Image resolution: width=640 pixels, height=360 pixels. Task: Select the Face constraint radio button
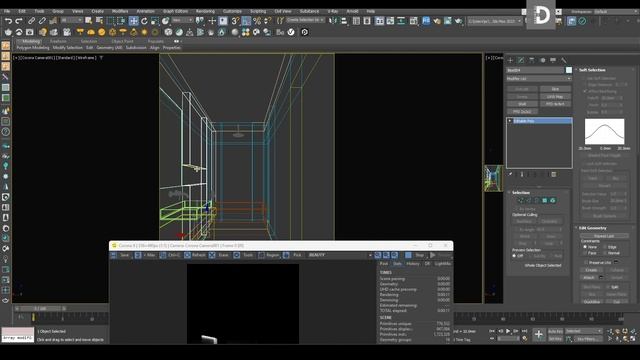coord(584,253)
